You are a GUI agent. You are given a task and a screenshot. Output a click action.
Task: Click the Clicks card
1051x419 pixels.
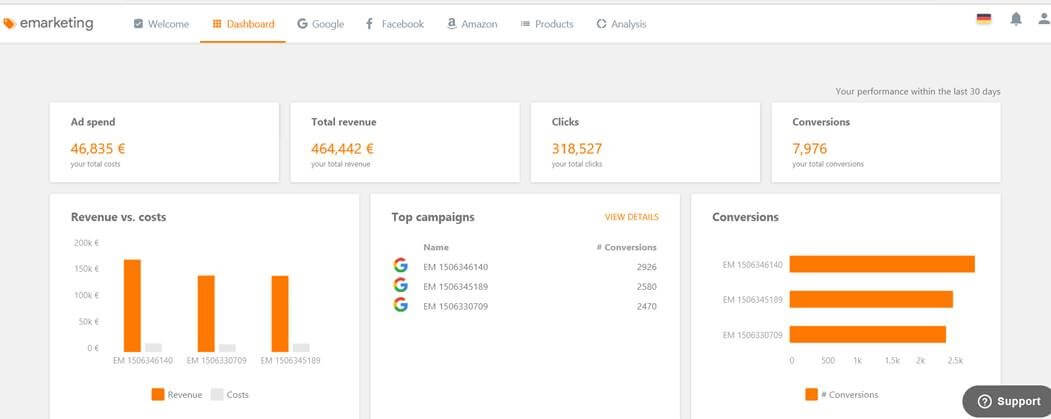pos(645,142)
